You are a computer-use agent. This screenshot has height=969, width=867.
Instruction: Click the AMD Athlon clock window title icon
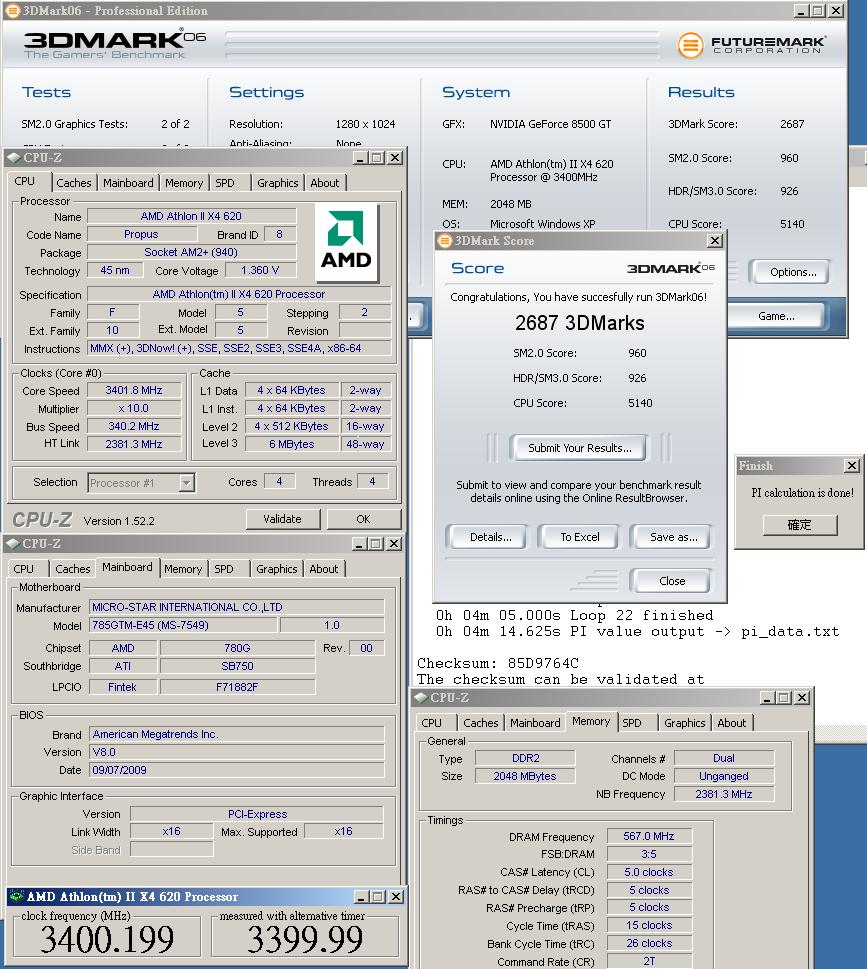[15, 896]
